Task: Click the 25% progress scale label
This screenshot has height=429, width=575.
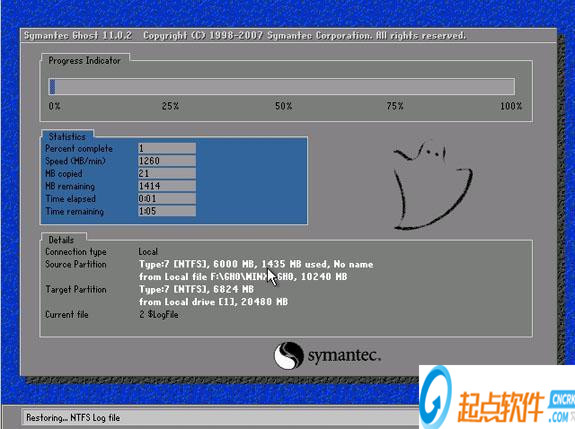Action: (171, 106)
